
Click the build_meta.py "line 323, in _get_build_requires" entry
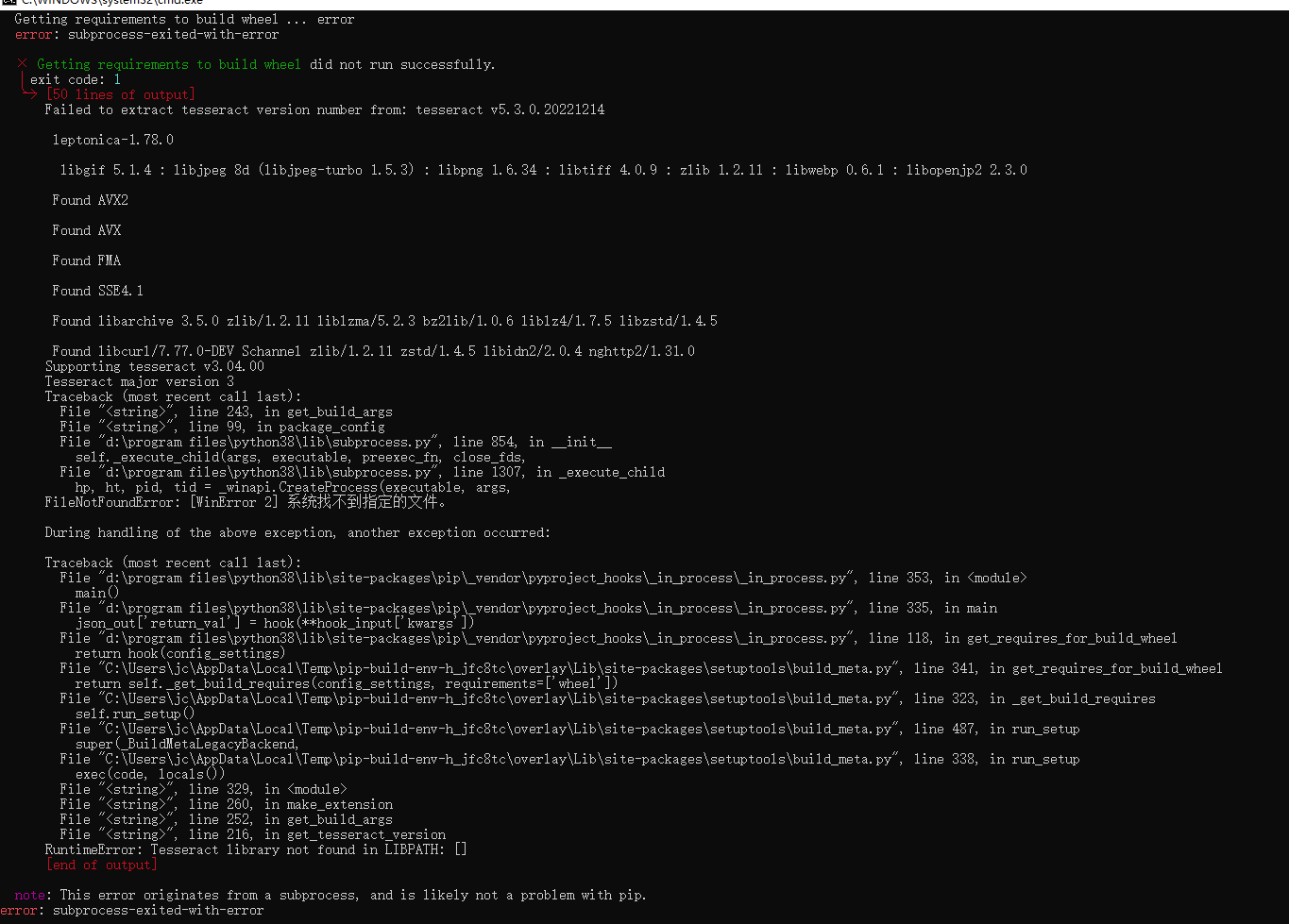pos(608,698)
